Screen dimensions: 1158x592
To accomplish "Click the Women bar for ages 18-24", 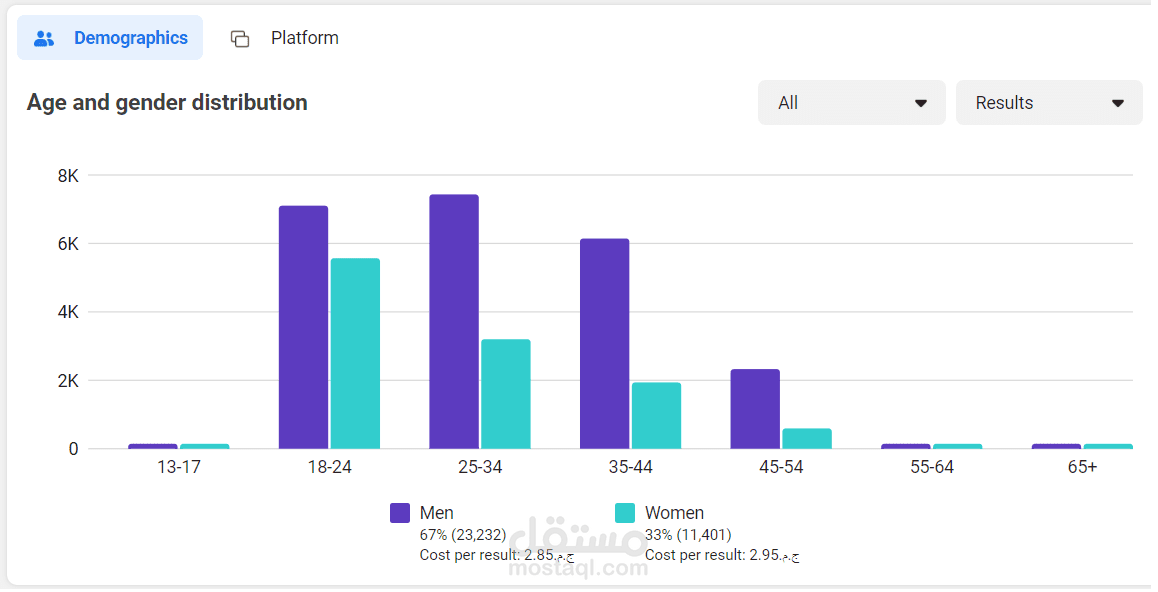I will point(355,353).
